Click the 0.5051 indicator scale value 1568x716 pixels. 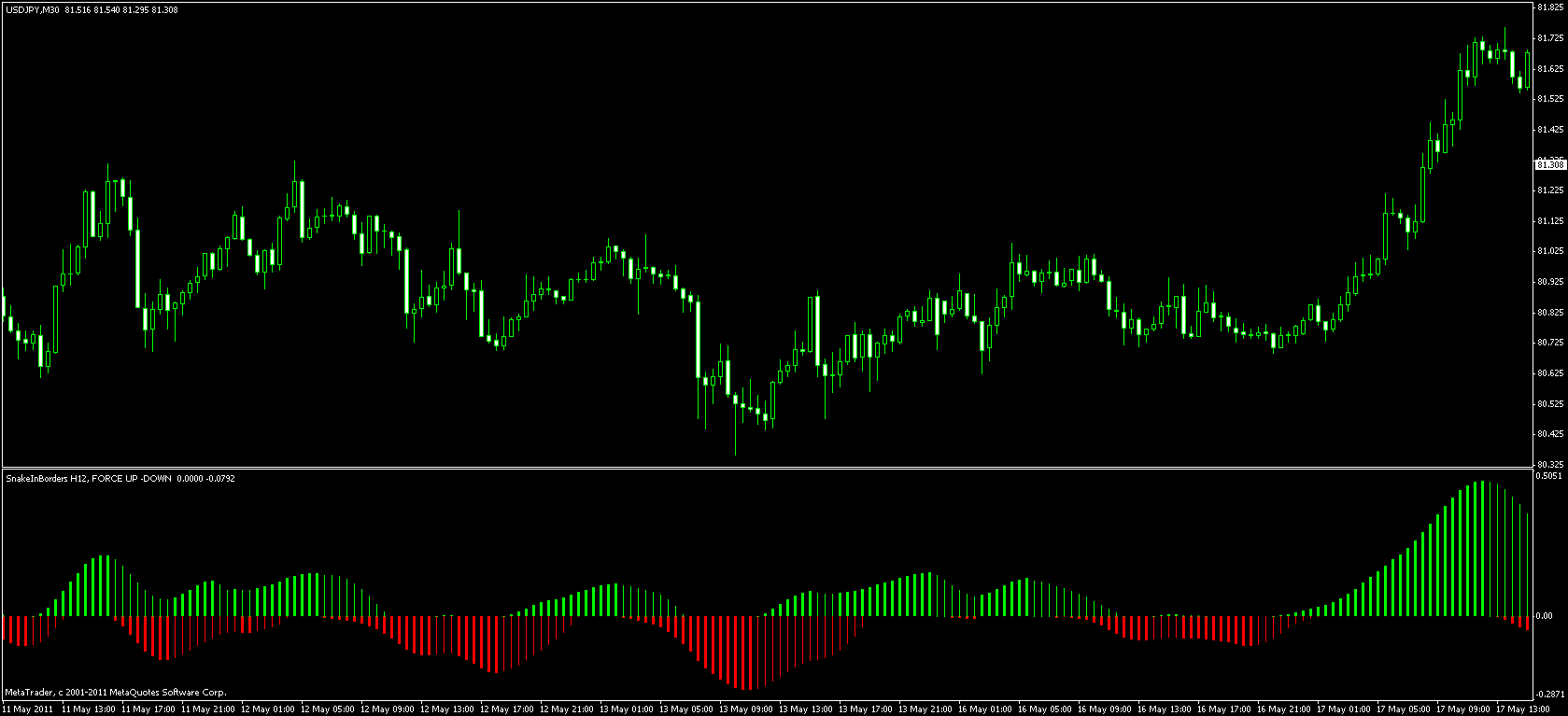(1550, 476)
